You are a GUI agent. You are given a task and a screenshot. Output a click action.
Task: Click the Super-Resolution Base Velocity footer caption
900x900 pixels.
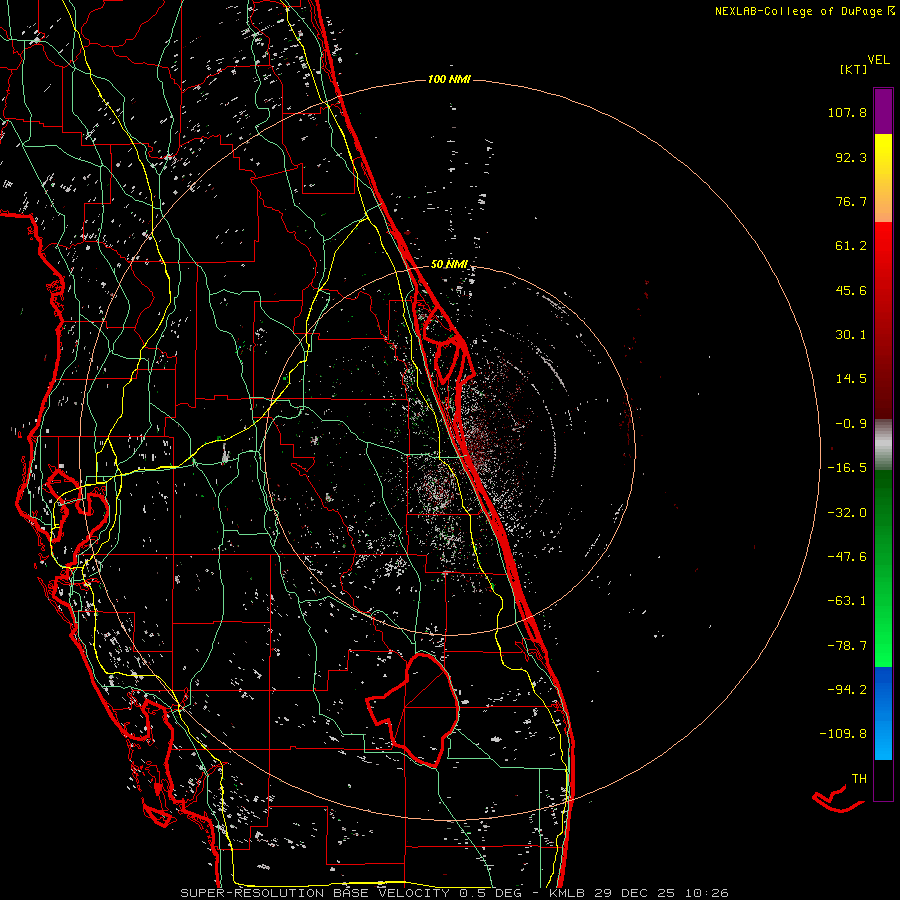point(455,893)
